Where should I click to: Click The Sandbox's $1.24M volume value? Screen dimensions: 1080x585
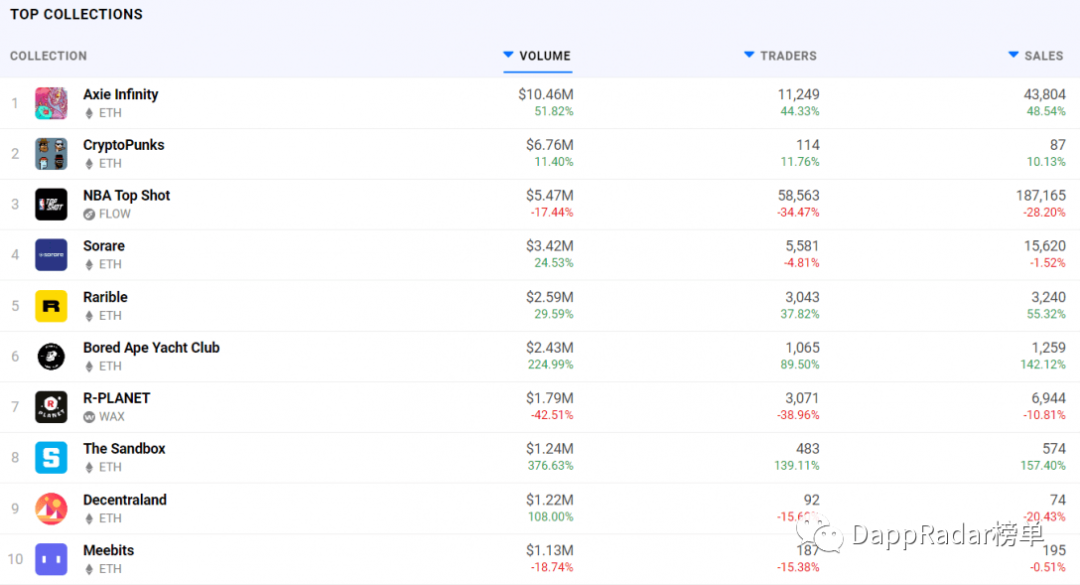[x=550, y=449]
